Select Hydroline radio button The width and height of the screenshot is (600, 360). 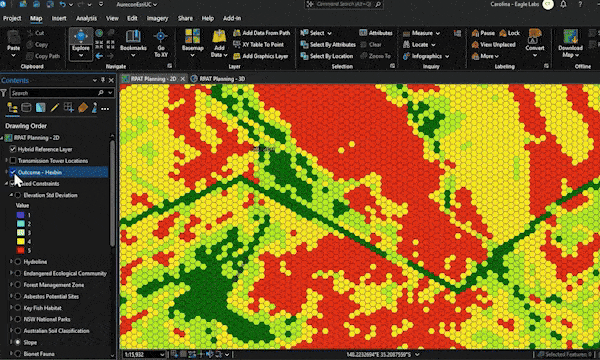click(18, 262)
